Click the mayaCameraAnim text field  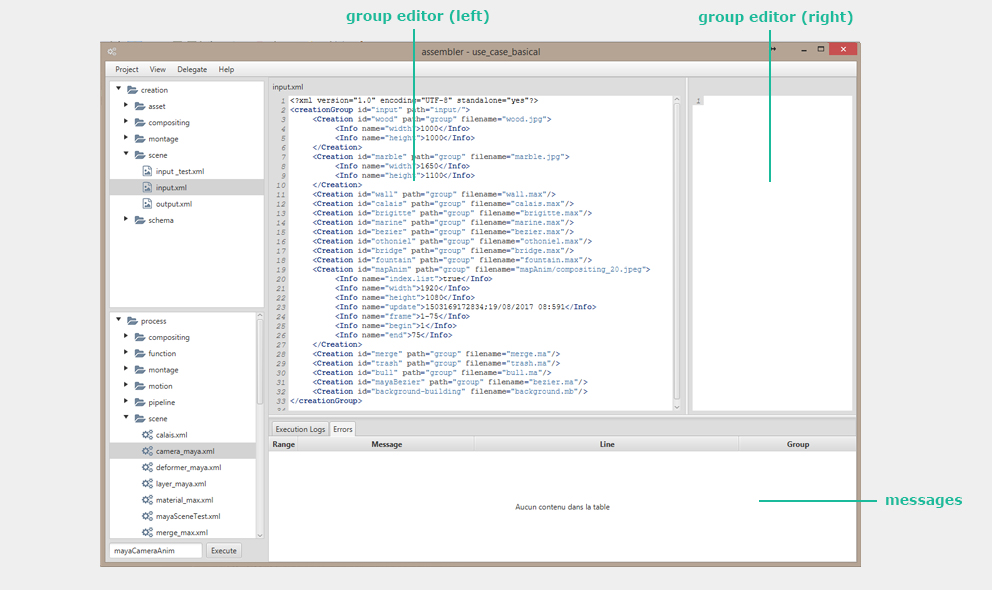point(155,551)
